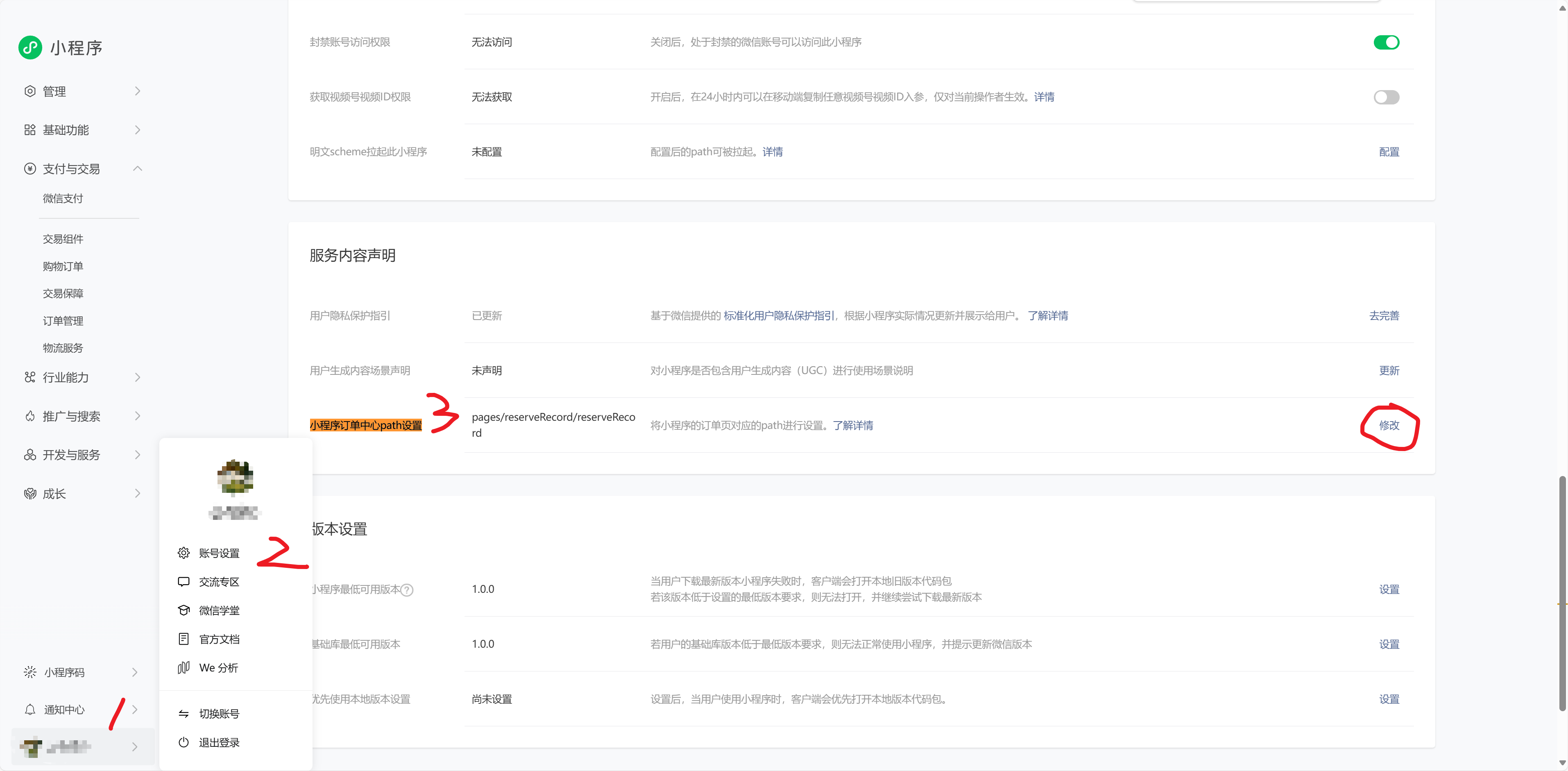Click the profile avatar in the account popup
1568x771 pixels.
coord(235,477)
